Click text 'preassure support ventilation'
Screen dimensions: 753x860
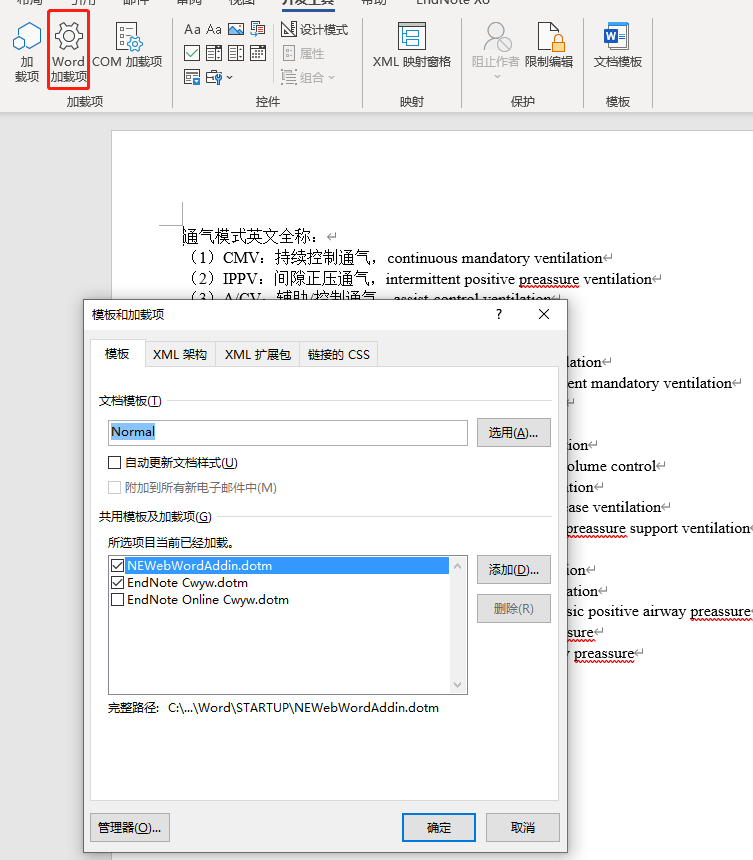pos(659,528)
